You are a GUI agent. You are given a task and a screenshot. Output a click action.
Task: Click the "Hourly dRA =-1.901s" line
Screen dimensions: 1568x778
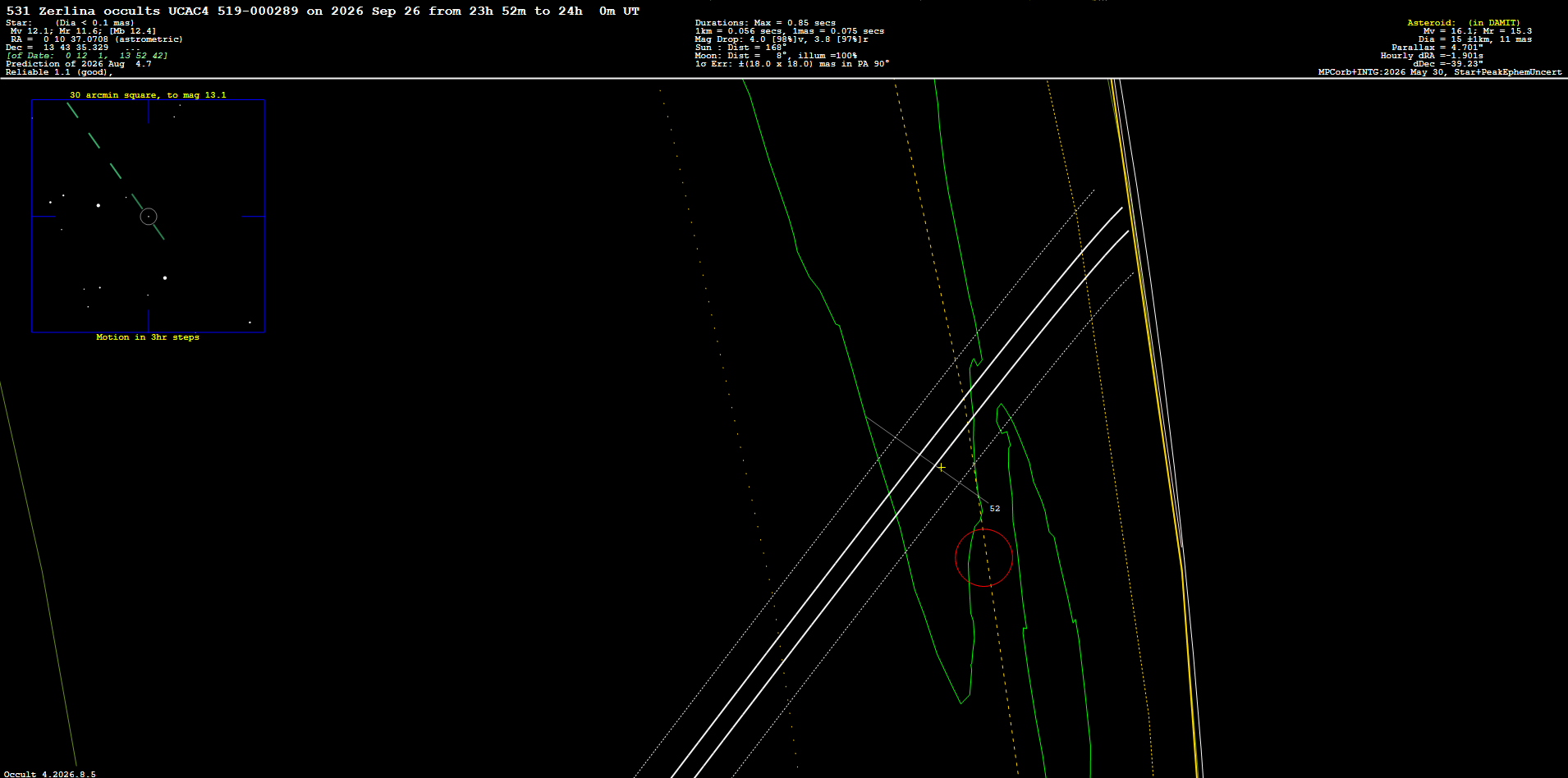click(x=1432, y=56)
